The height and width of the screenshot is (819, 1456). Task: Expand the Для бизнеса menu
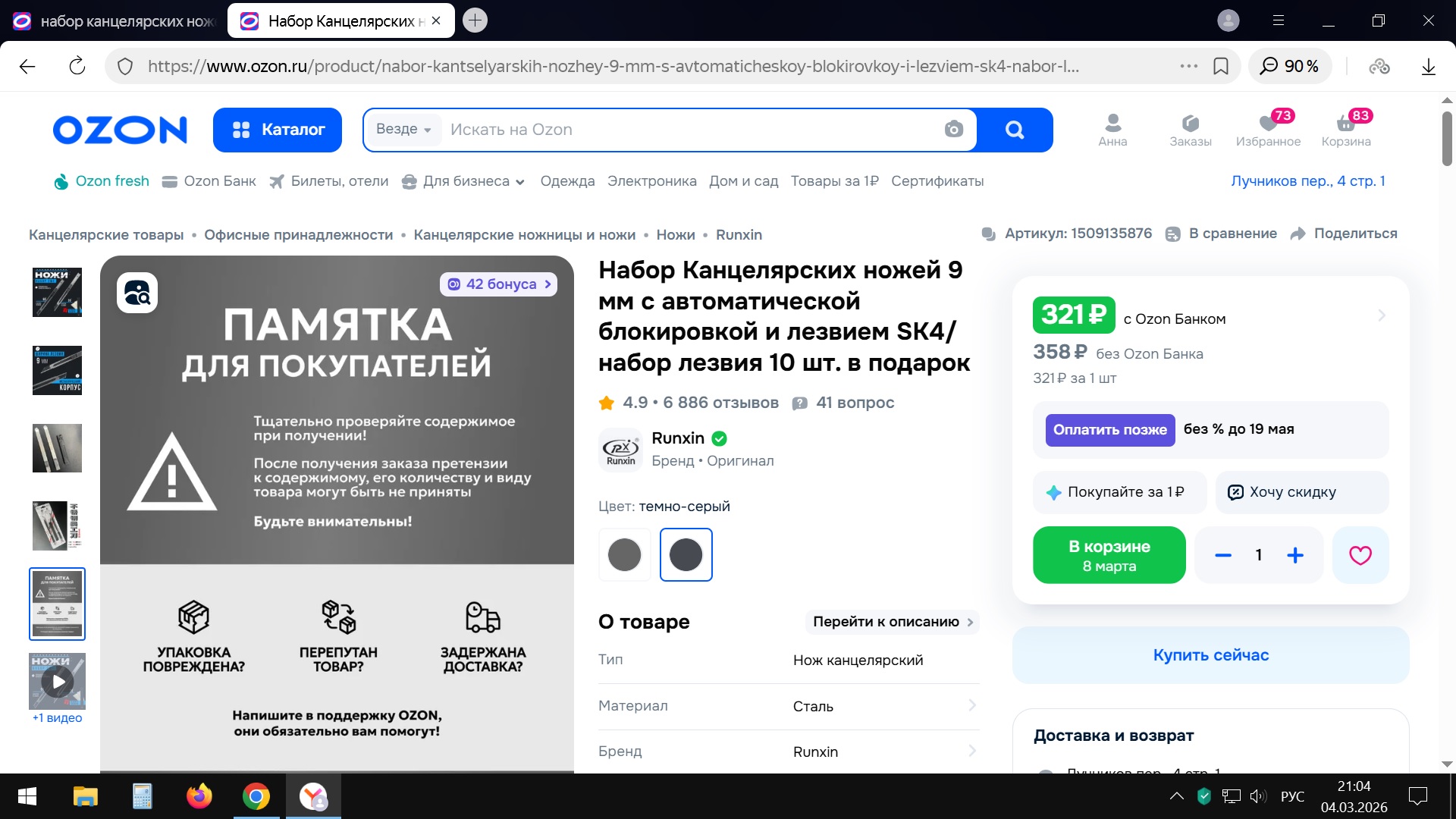(x=464, y=181)
